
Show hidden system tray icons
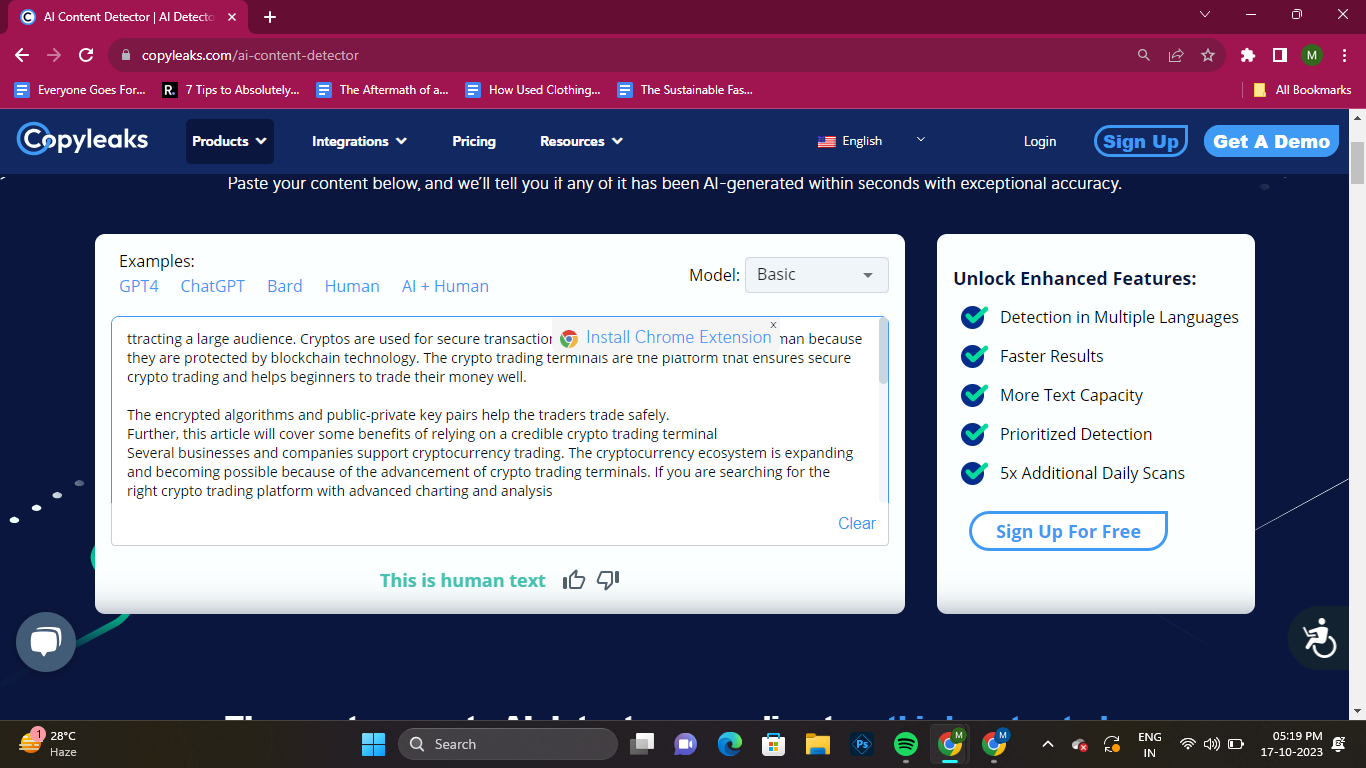point(1047,744)
